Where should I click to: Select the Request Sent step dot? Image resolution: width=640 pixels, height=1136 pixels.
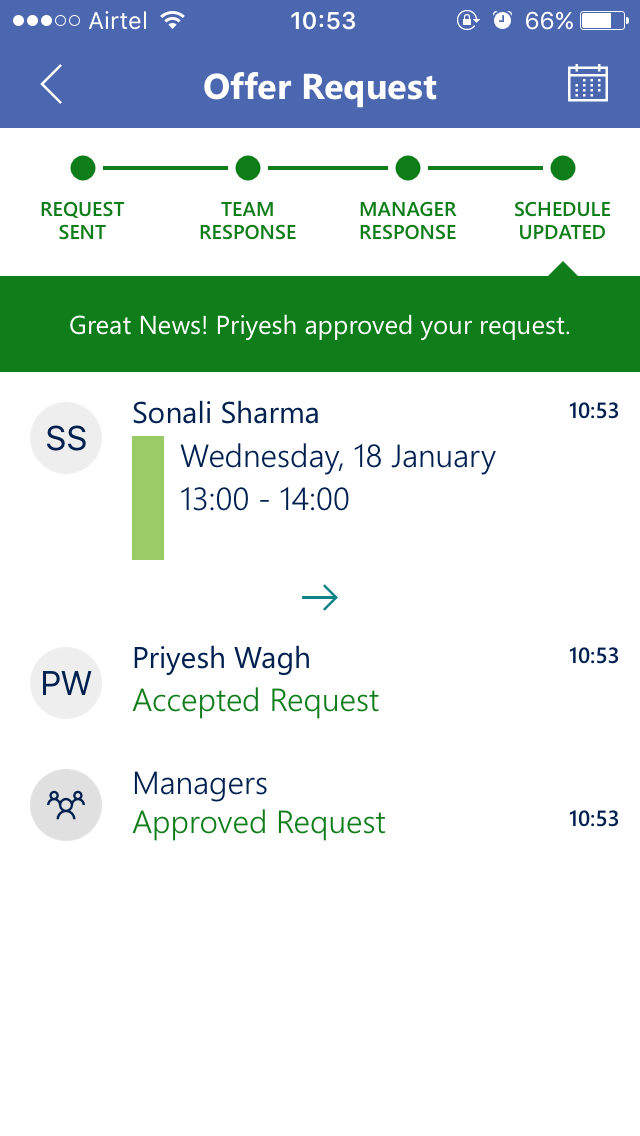[83, 168]
